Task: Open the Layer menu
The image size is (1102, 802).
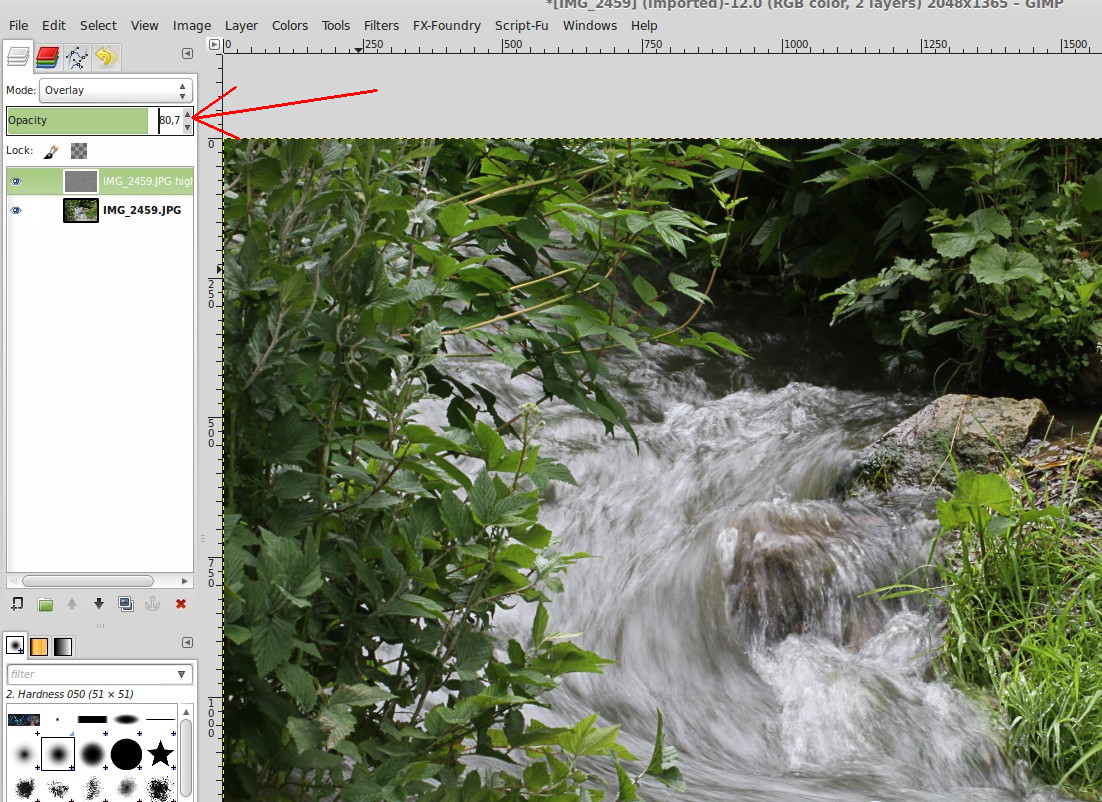Action: point(241,25)
